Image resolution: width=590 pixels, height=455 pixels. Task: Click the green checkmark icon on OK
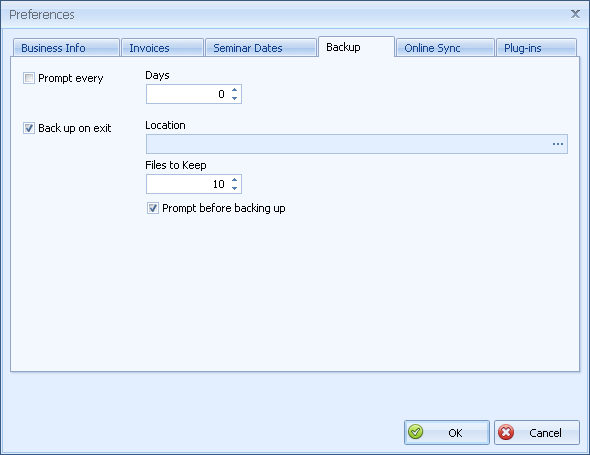(415, 432)
